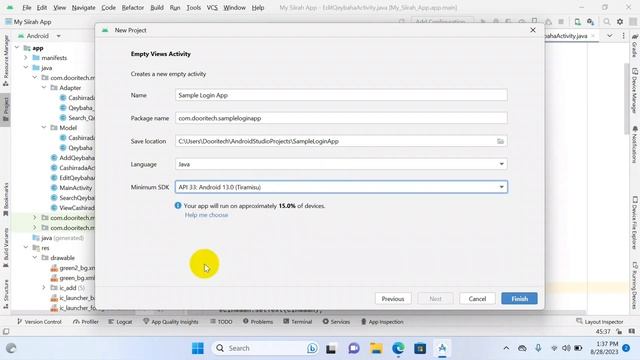The height and width of the screenshot is (360, 640).
Task: Open the Gradle side panel
Action: (x=634, y=46)
